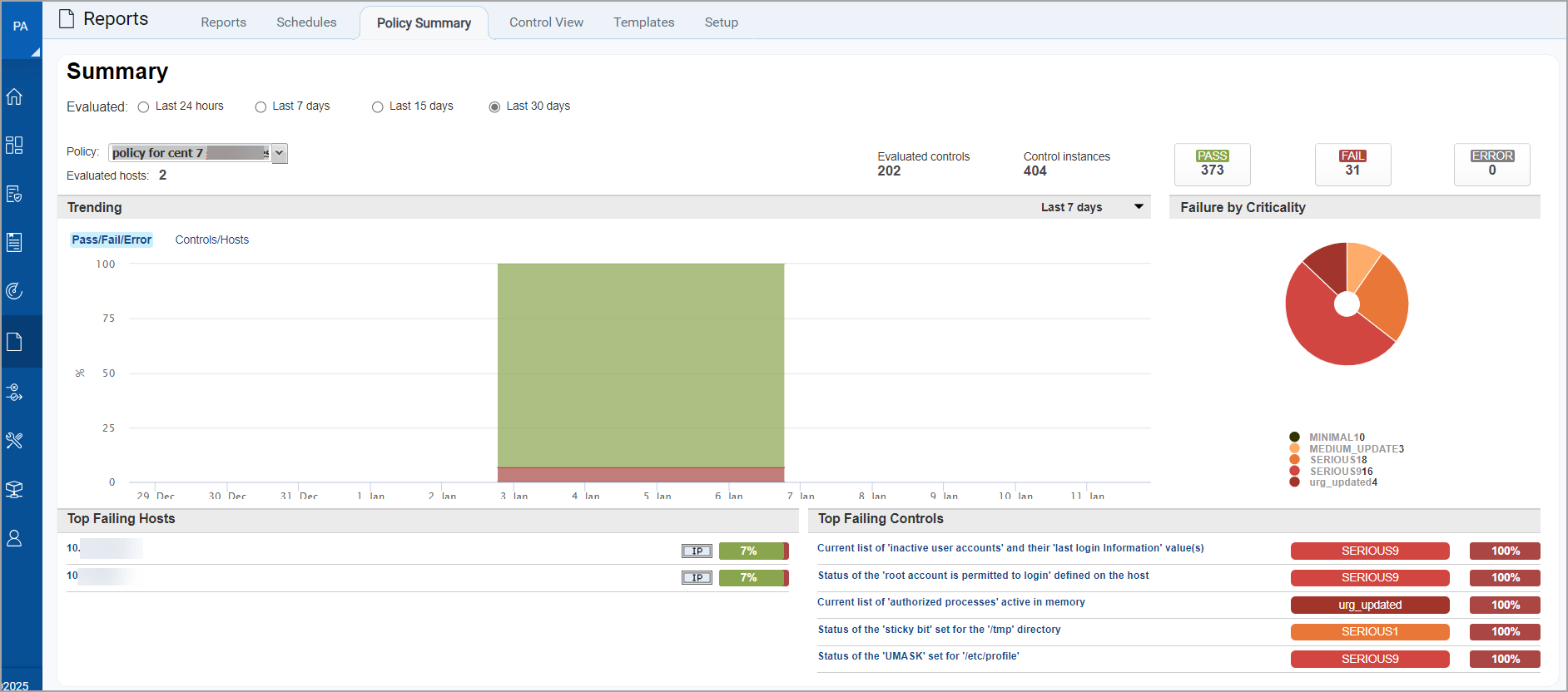Switch to the Schedules tab
The width and height of the screenshot is (1568, 692).
tap(306, 22)
